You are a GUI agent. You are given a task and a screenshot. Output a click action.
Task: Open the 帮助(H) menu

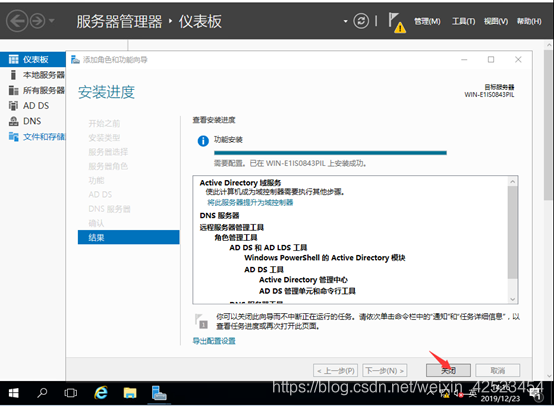529,22
